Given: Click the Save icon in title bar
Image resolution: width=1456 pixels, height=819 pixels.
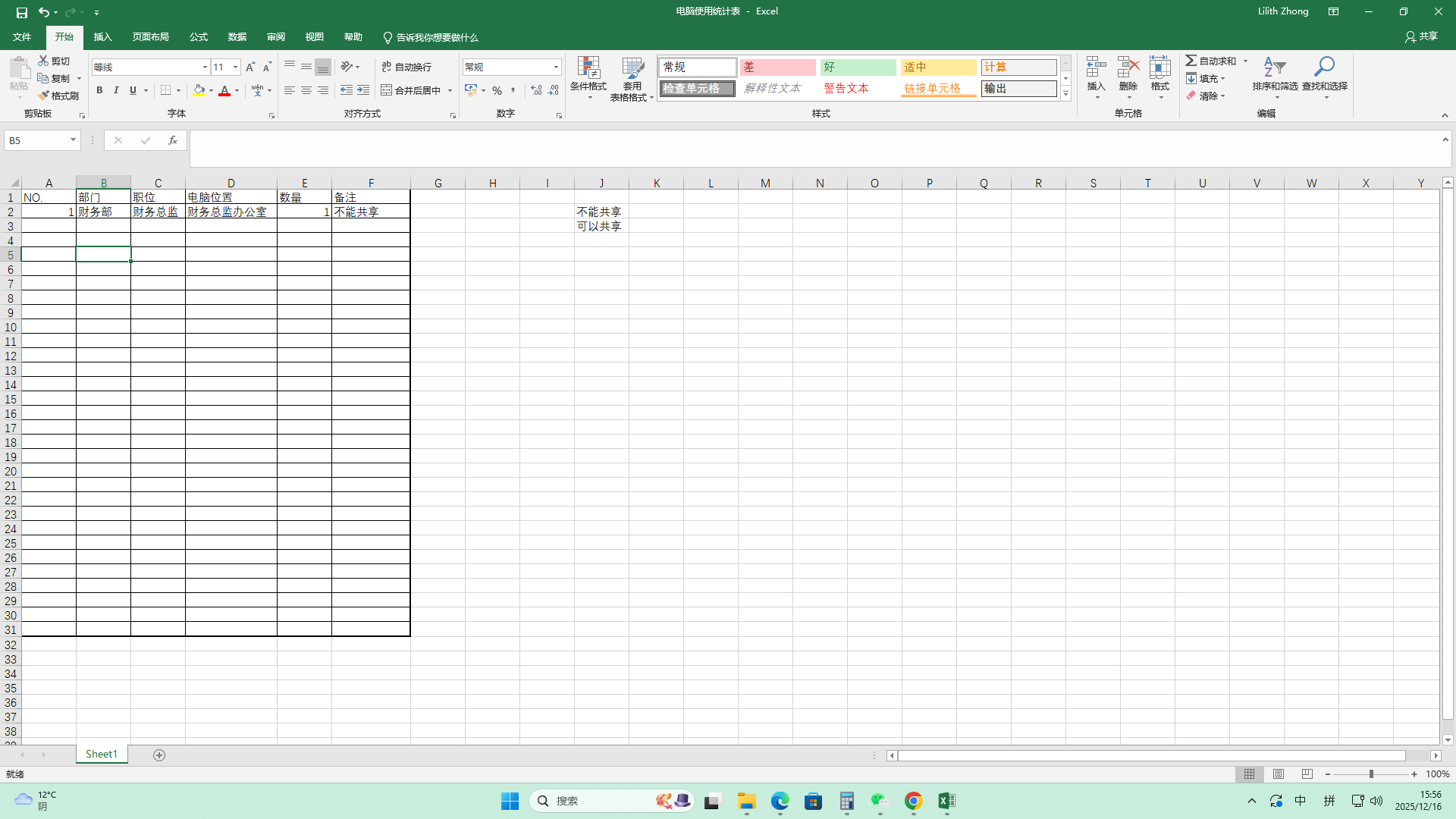Looking at the screenshot, I should pyautogui.click(x=22, y=12).
